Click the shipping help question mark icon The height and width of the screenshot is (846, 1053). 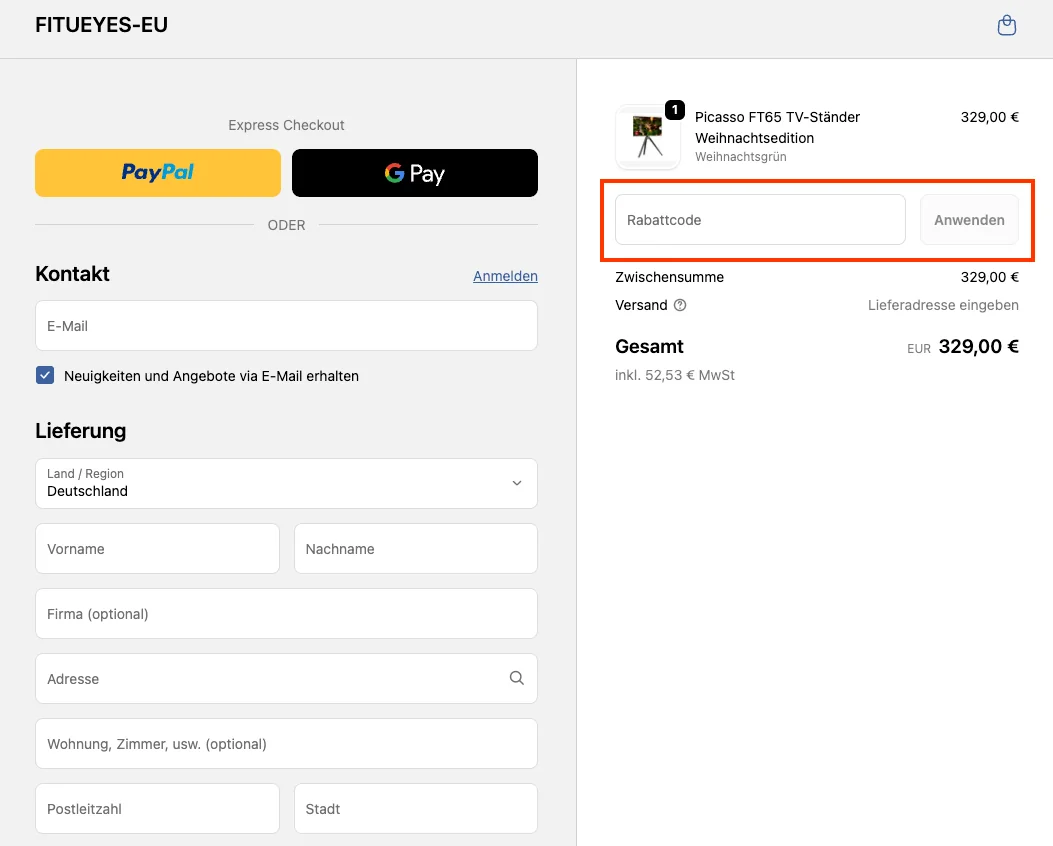pos(680,305)
